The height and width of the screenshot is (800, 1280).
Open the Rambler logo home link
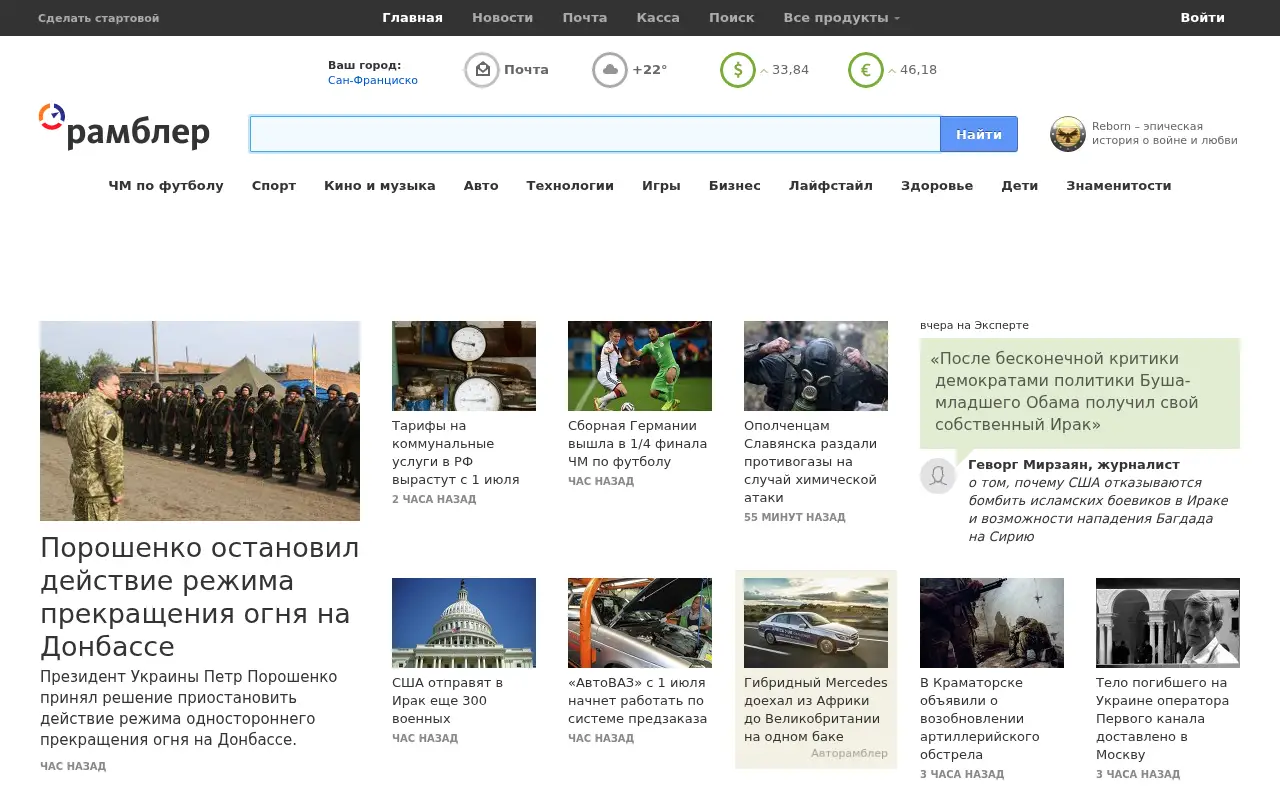[x=124, y=127]
